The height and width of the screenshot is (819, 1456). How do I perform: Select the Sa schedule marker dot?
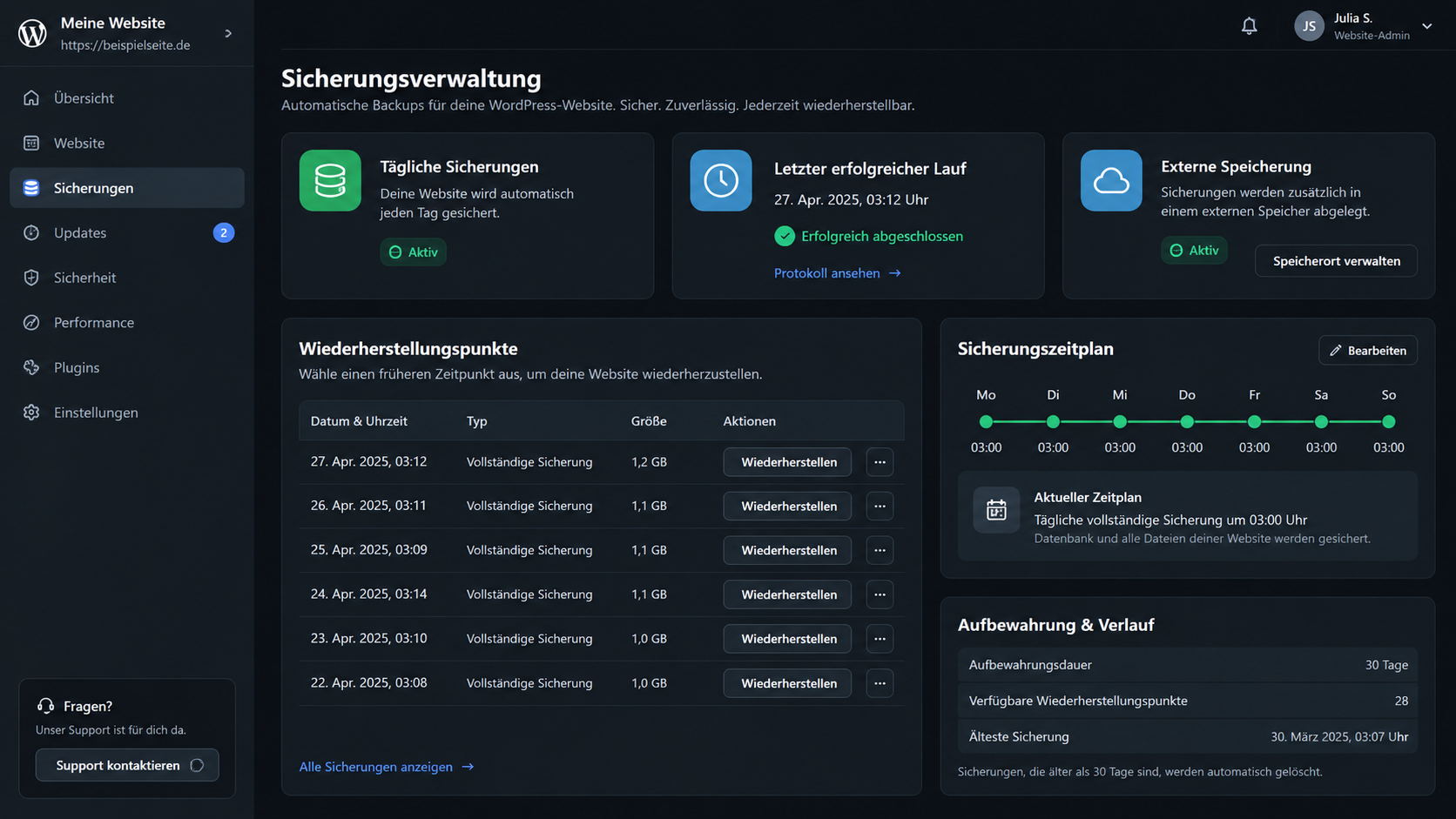click(1321, 422)
